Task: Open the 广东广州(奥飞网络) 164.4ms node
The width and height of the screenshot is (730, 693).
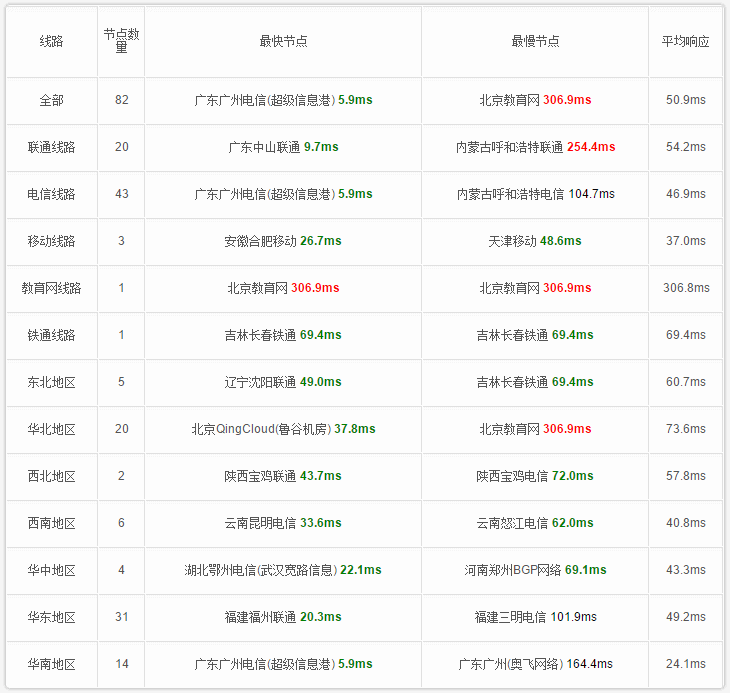Action: 535,664
